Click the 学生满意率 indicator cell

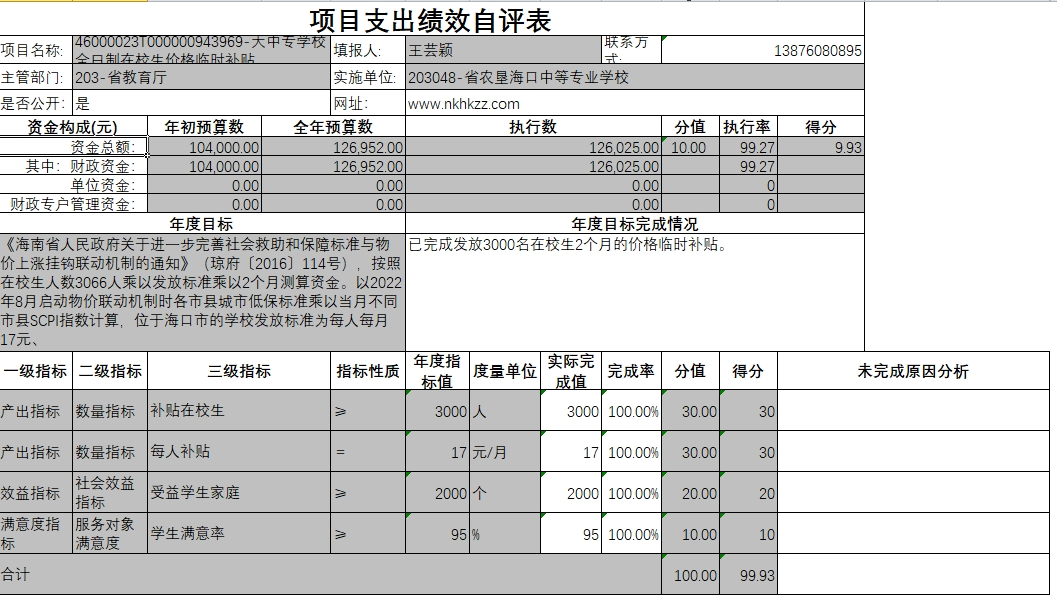[x=239, y=534]
